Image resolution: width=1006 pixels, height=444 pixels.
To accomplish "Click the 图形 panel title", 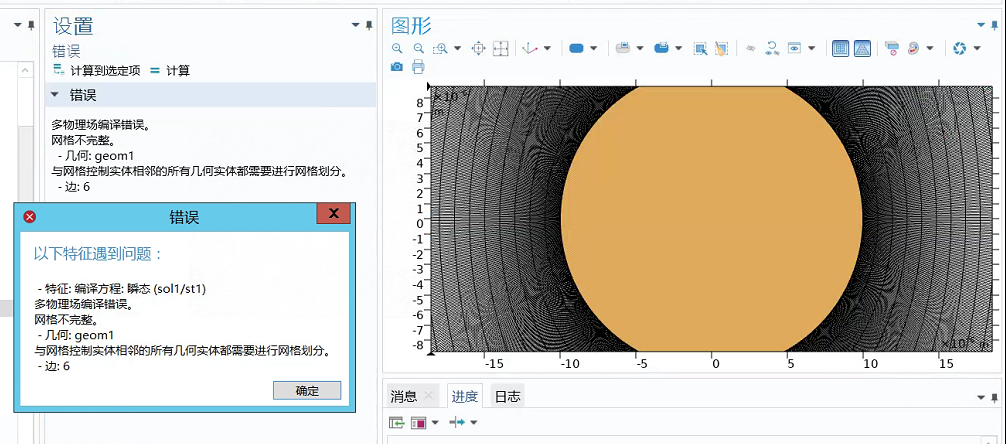I will (x=411, y=26).
